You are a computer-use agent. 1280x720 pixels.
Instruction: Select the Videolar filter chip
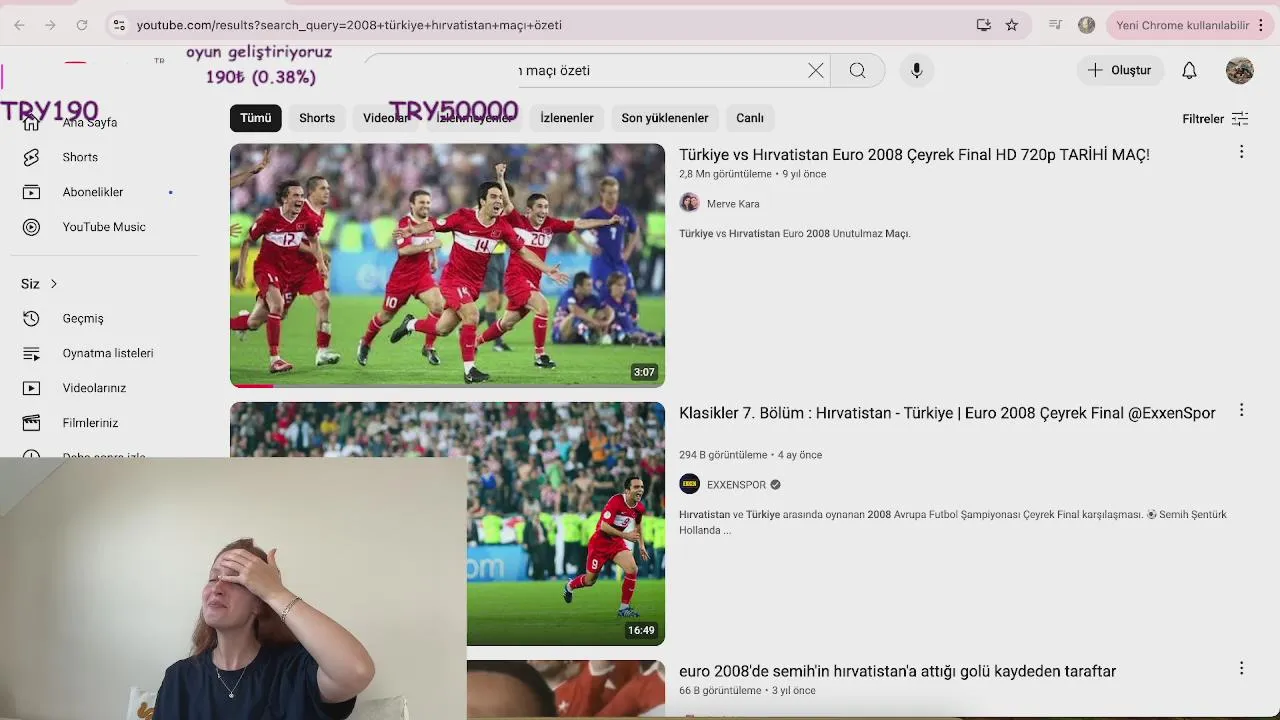386,118
